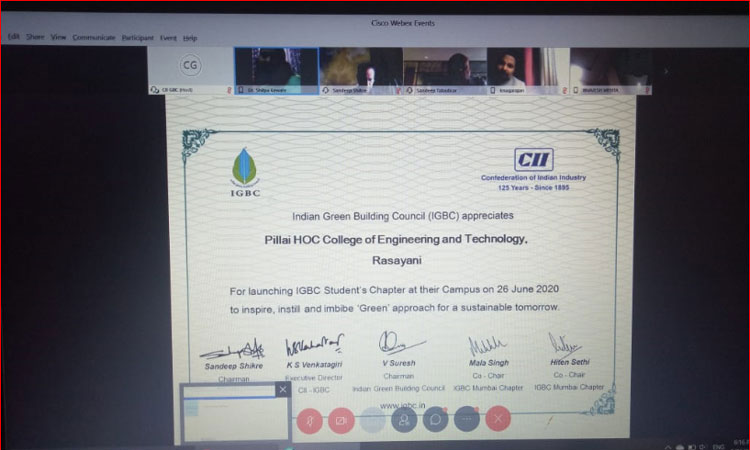Click the greyed-out share content button
Viewport: 750px width, 450px height.
point(373,420)
